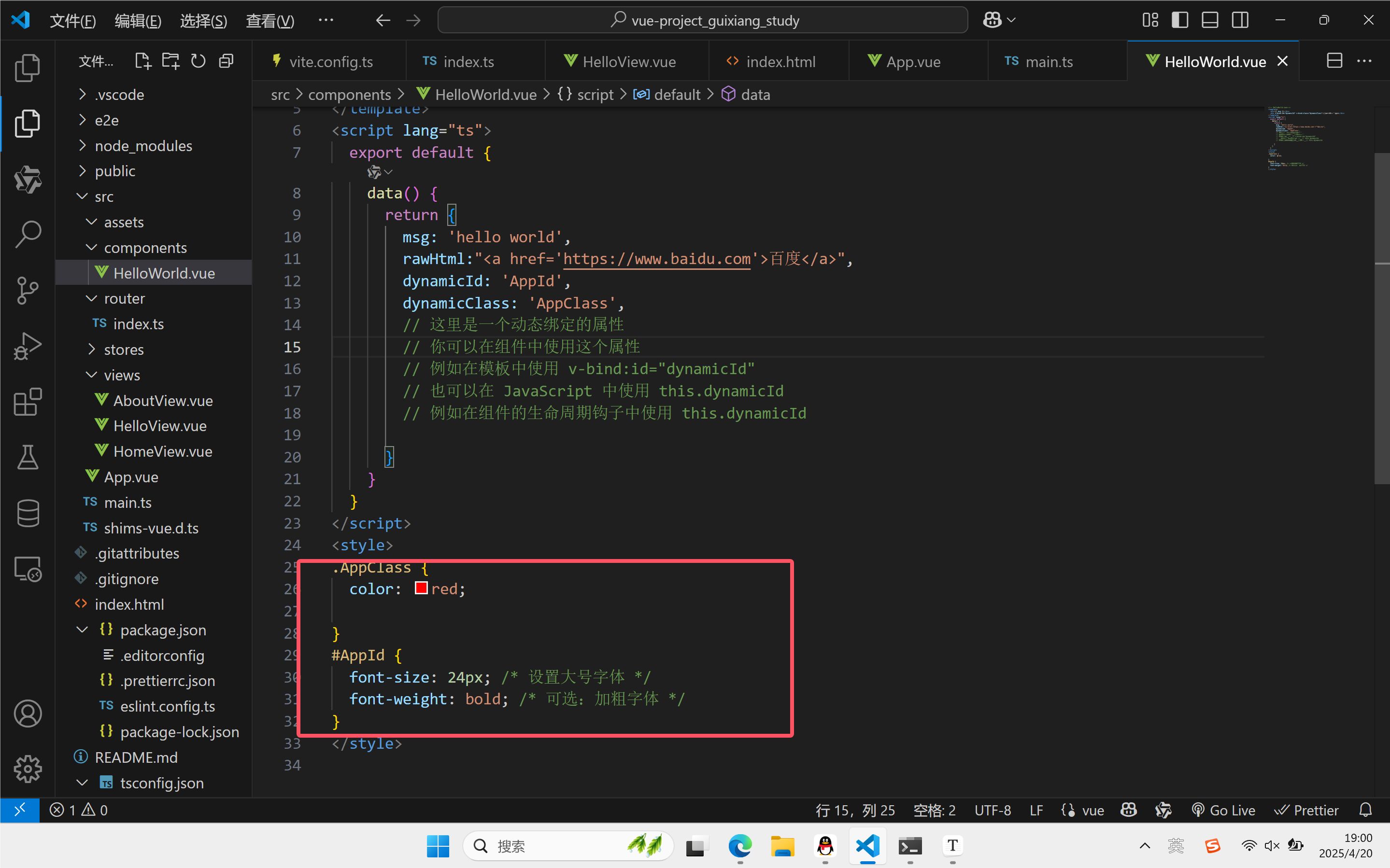This screenshot has height=868, width=1390.
Task: Collapse the components folder
Action: pyautogui.click(x=145, y=248)
